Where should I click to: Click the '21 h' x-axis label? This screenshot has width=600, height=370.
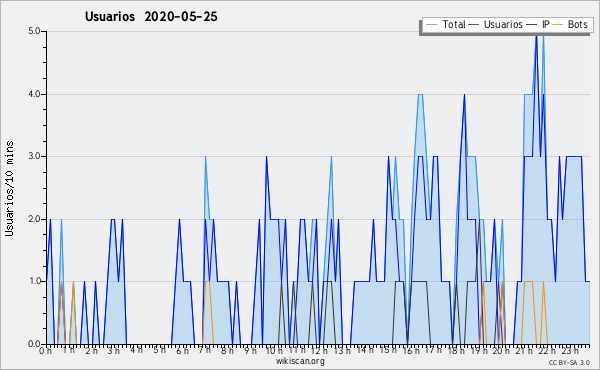[x=524, y=351]
